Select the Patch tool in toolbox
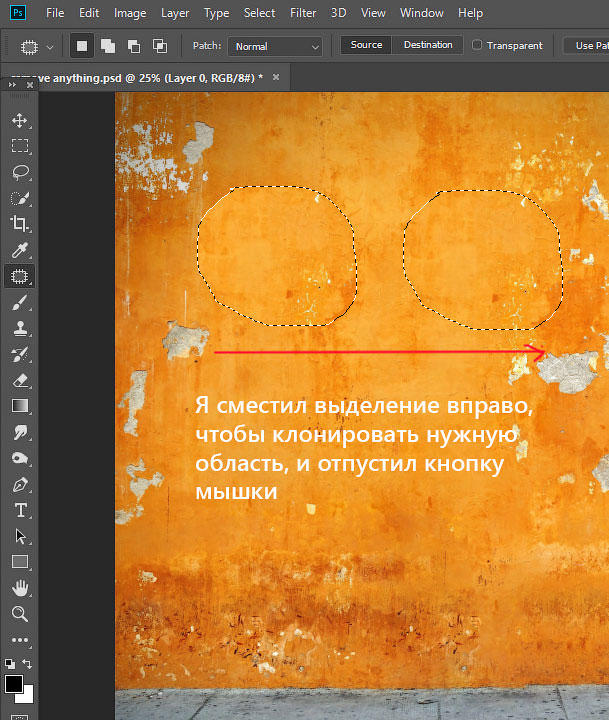This screenshot has height=720, width=609. (19, 276)
